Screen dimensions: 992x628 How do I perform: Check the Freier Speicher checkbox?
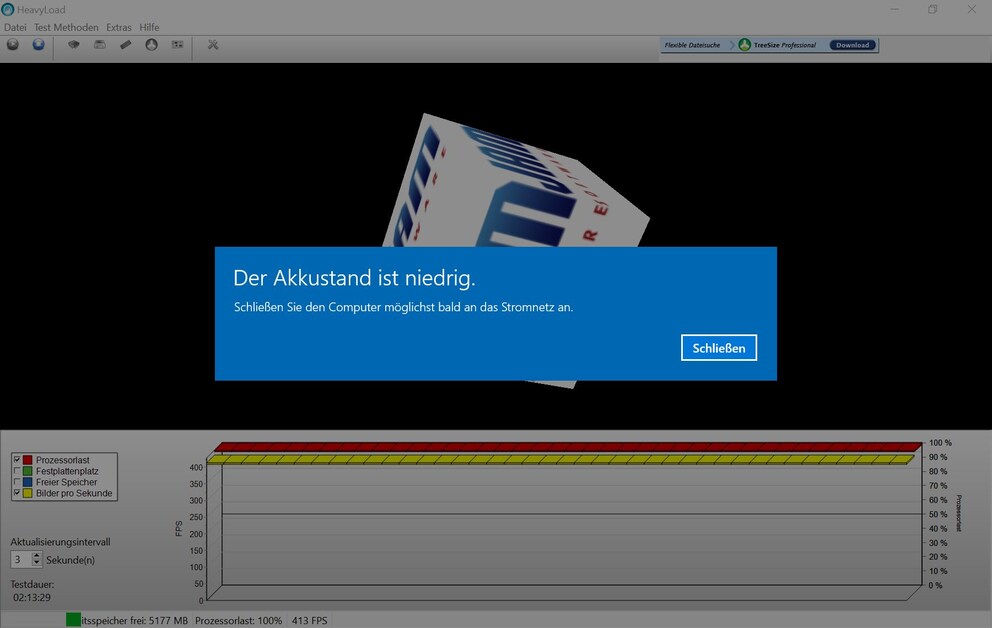17,482
